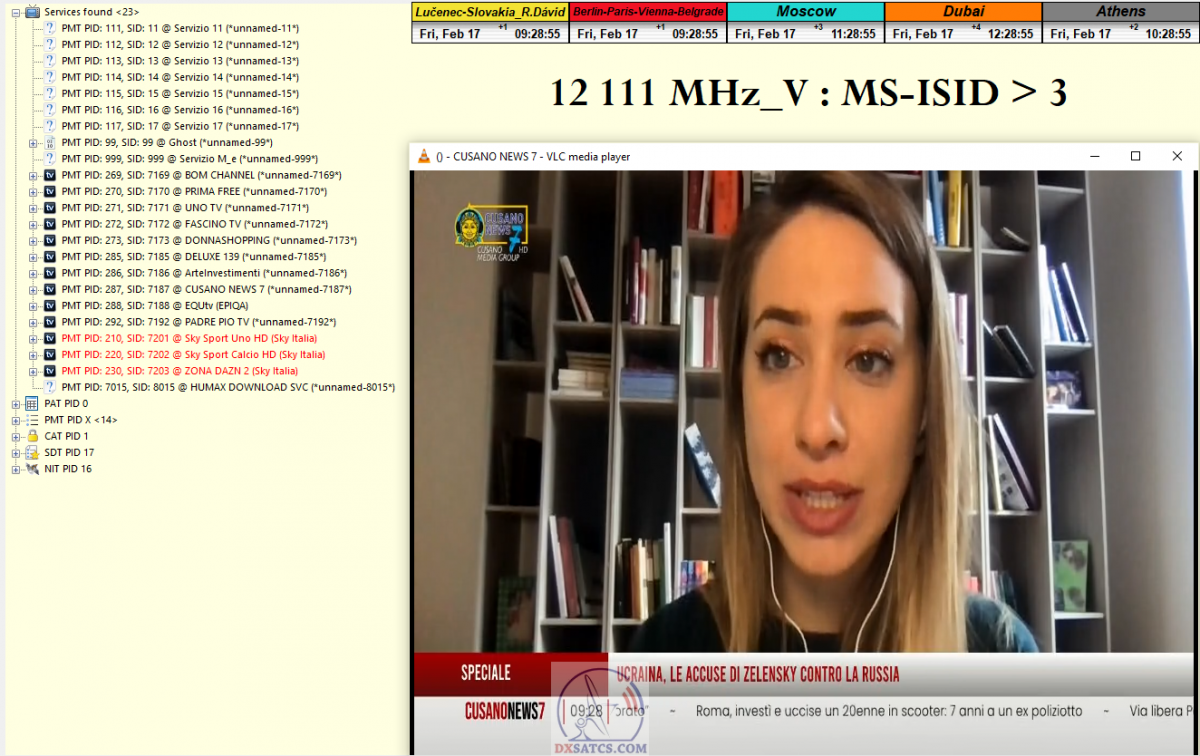Maximize the VLC media player window
Viewport: 1200px width, 756px height.
(1135, 156)
